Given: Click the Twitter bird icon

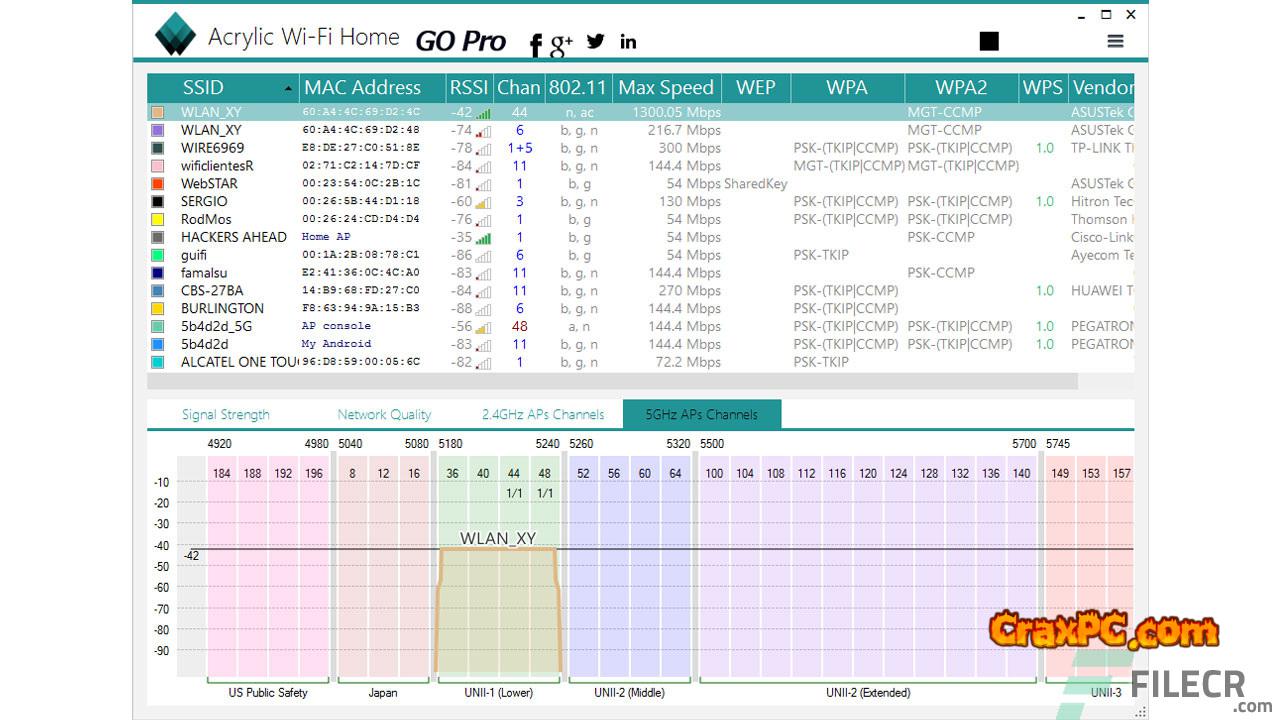Looking at the screenshot, I should 596,41.
